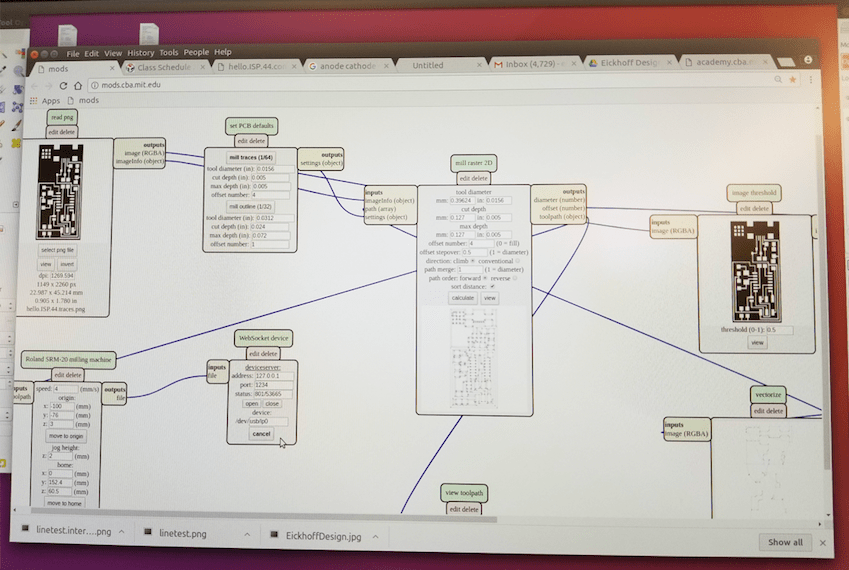This screenshot has width=849, height=570.
Task: Click the offset stepover field in mill raster 2D
Action: 474,252
